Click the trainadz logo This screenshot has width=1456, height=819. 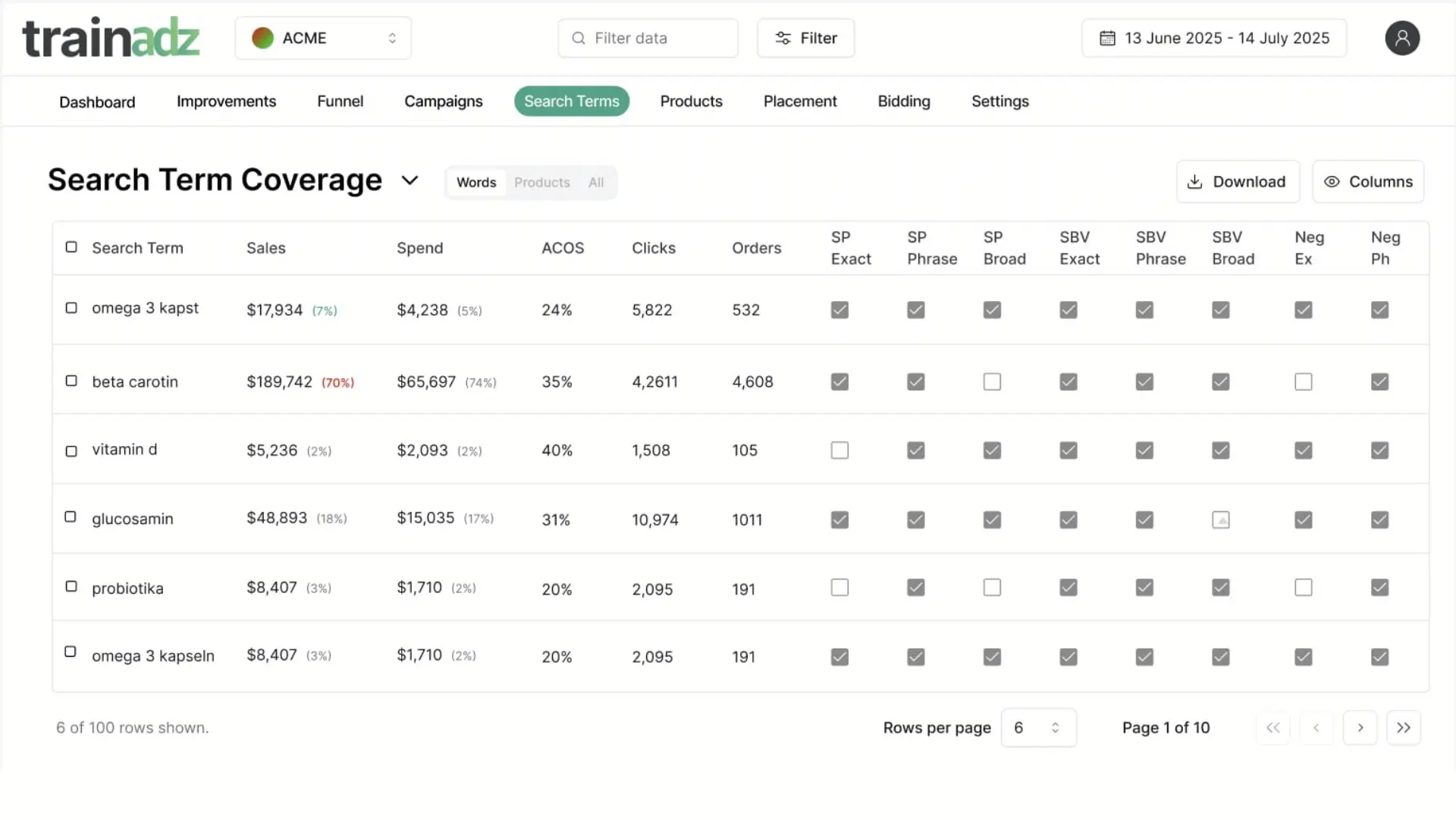pyautogui.click(x=111, y=36)
